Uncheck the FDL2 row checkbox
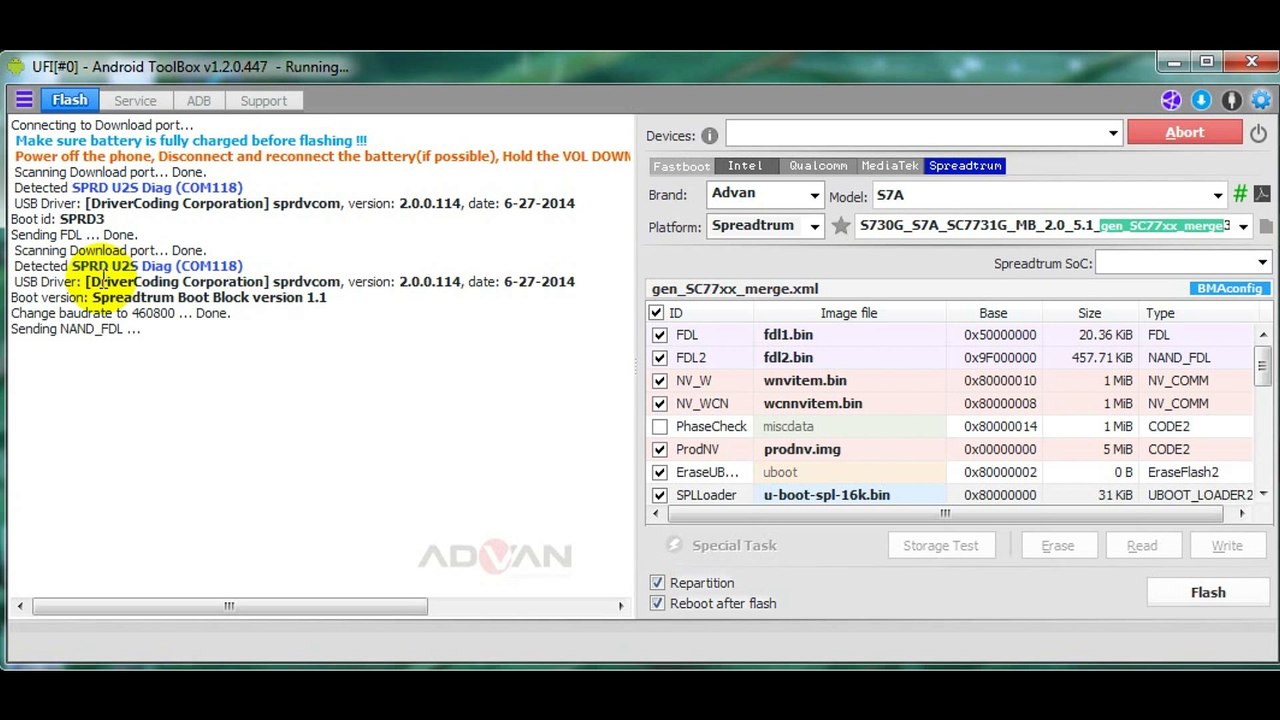1280x720 pixels. (659, 358)
